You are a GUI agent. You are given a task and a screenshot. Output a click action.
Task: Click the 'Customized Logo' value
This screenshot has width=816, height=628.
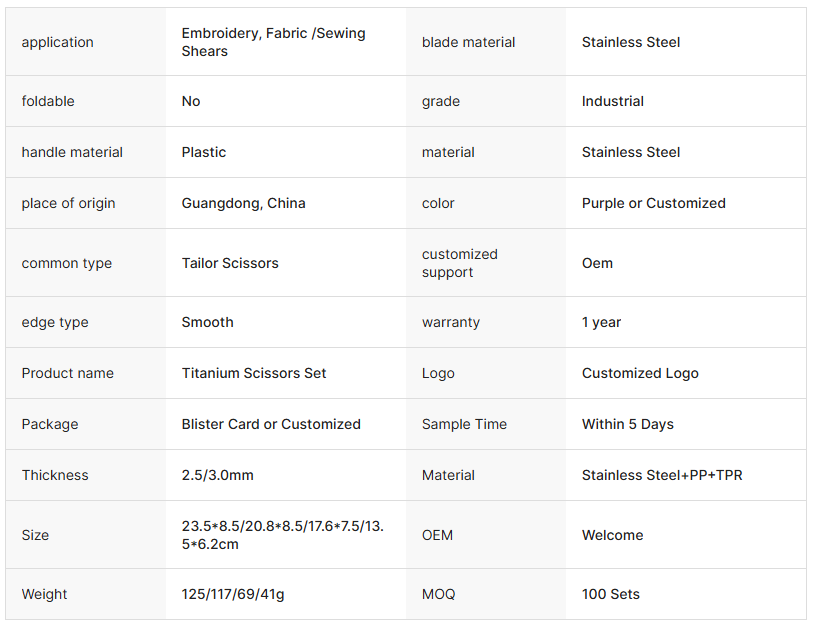pos(640,373)
